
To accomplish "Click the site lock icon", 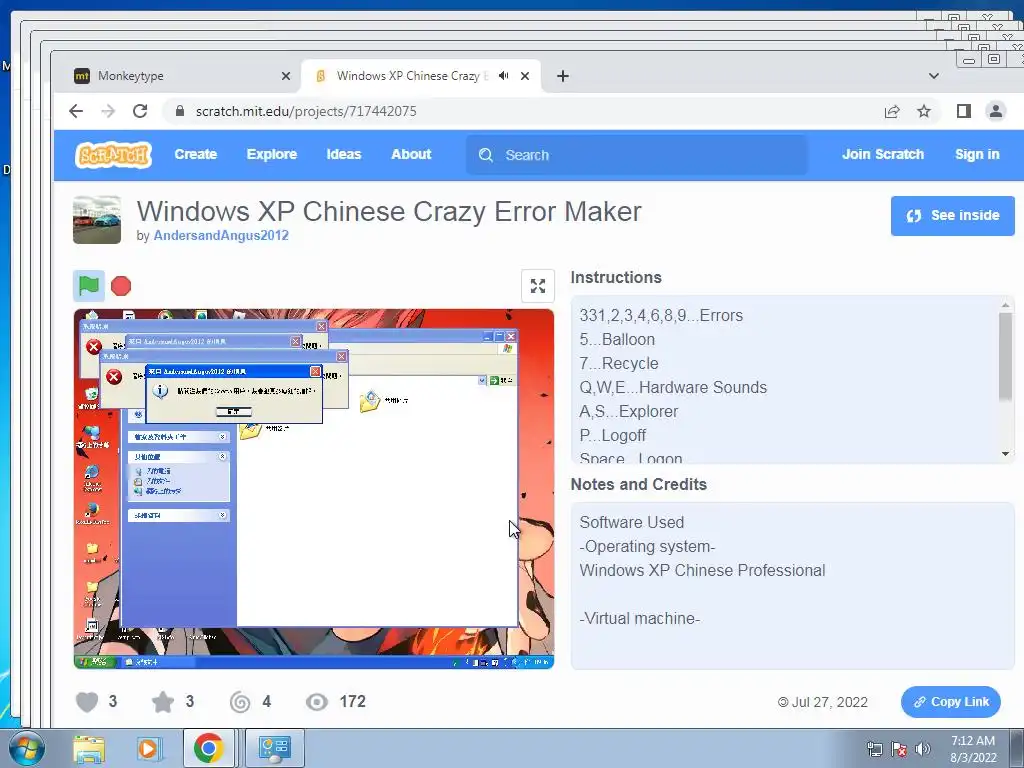I will tap(180, 111).
